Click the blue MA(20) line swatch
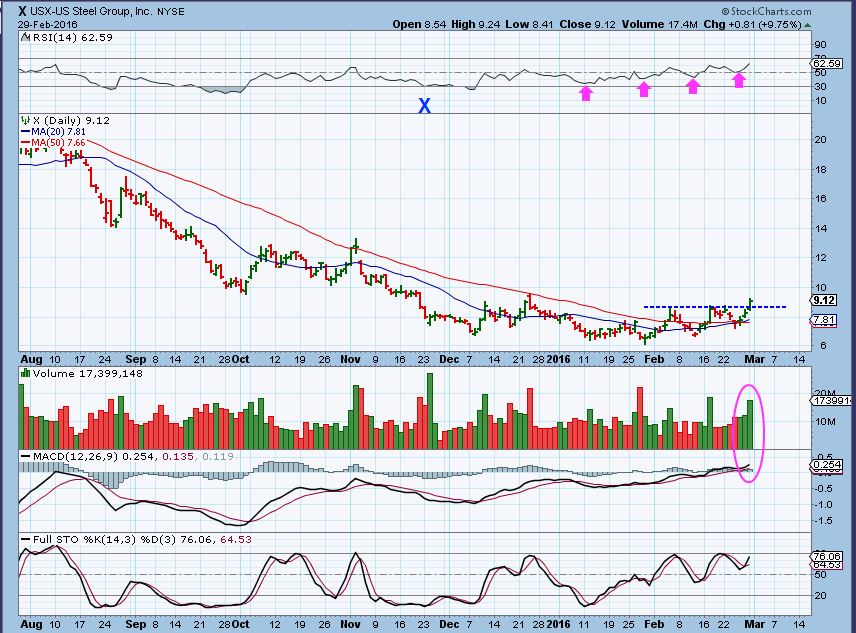Image resolution: width=856 pixels, height=633 pixels. point(26,132)
